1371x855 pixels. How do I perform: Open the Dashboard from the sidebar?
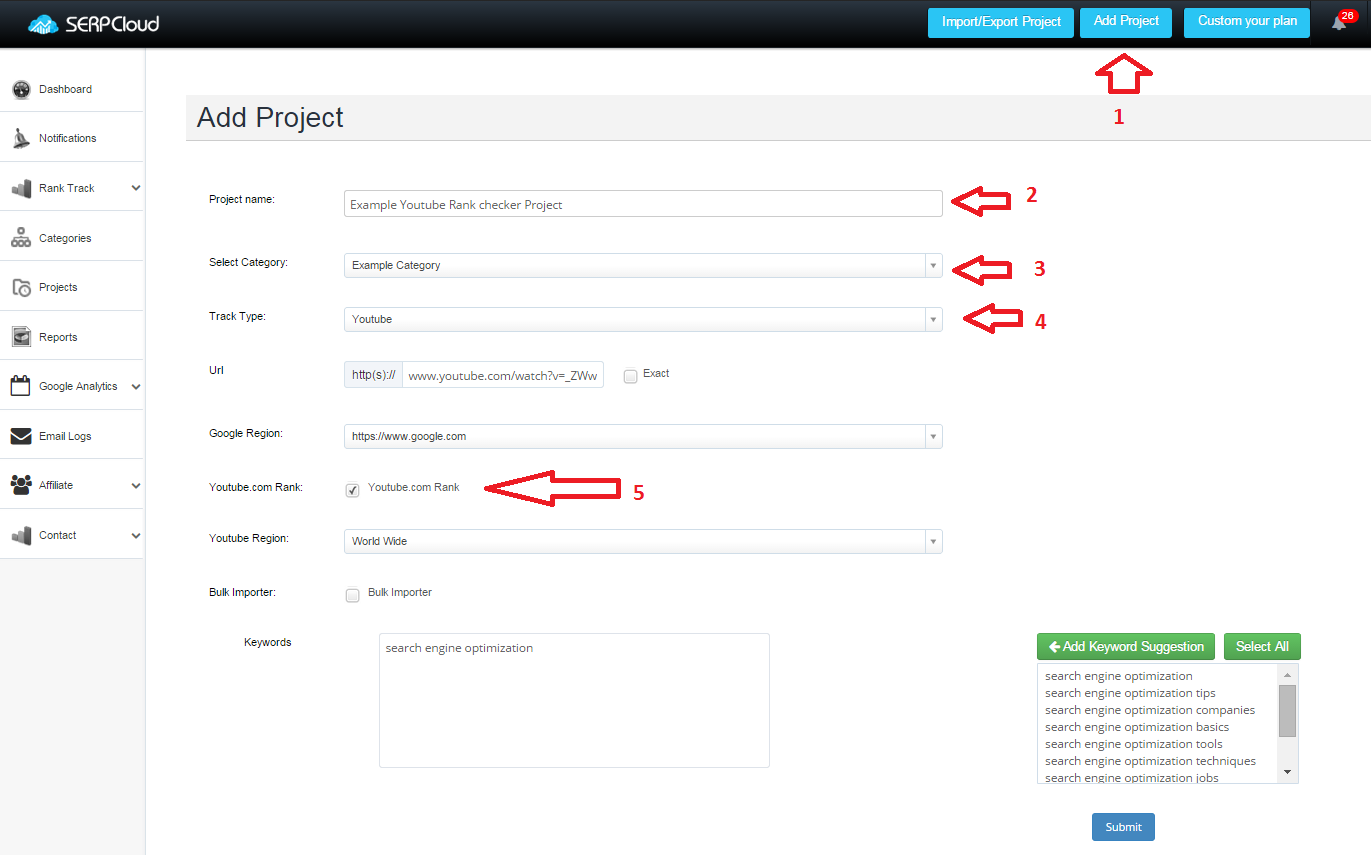pyautogui.click(x=62, y=89)
